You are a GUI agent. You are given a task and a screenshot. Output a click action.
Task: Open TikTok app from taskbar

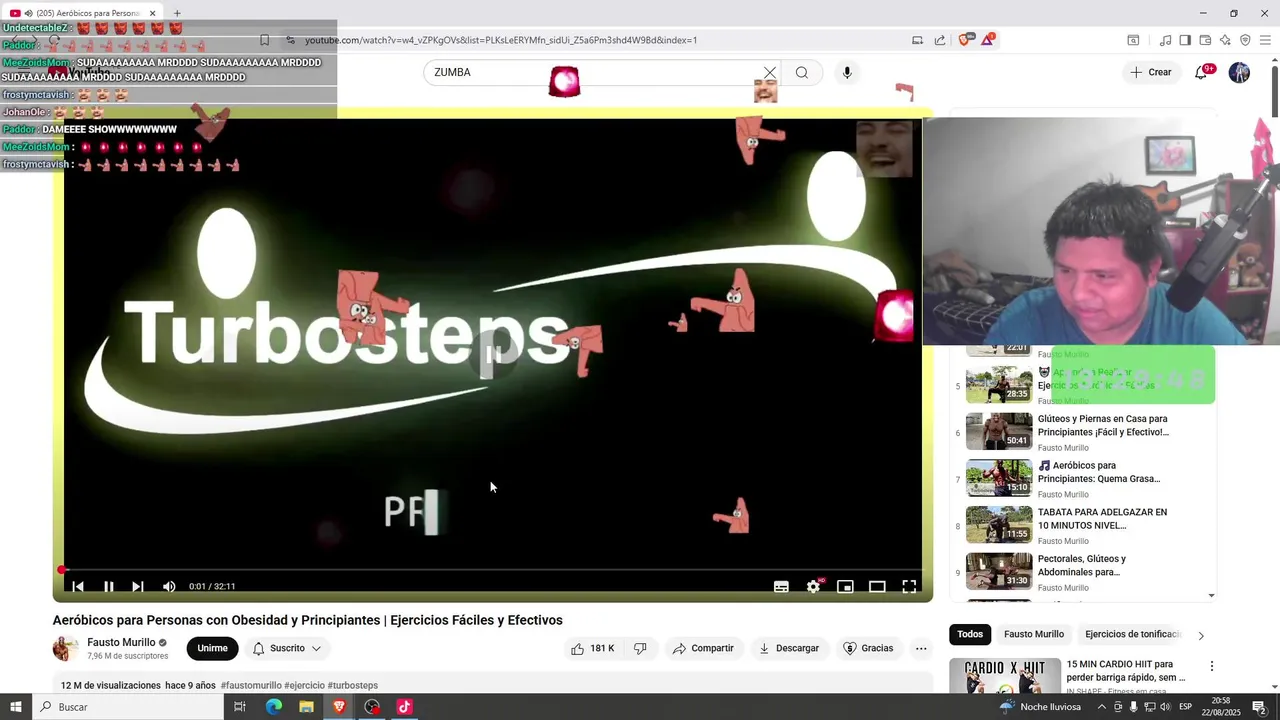pyautogui.click(x=404, y=707)
